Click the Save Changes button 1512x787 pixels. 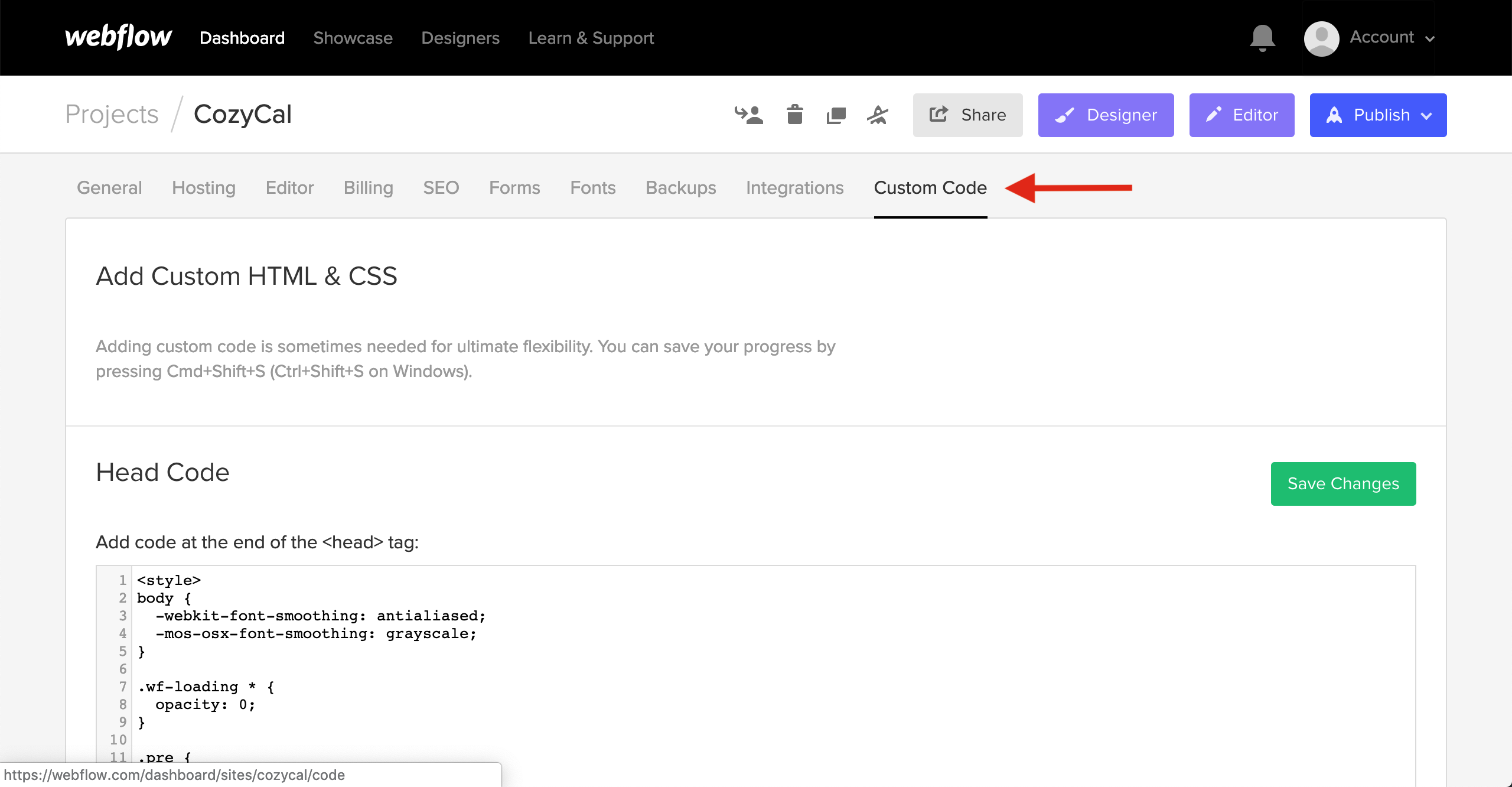coord(1343,484)
